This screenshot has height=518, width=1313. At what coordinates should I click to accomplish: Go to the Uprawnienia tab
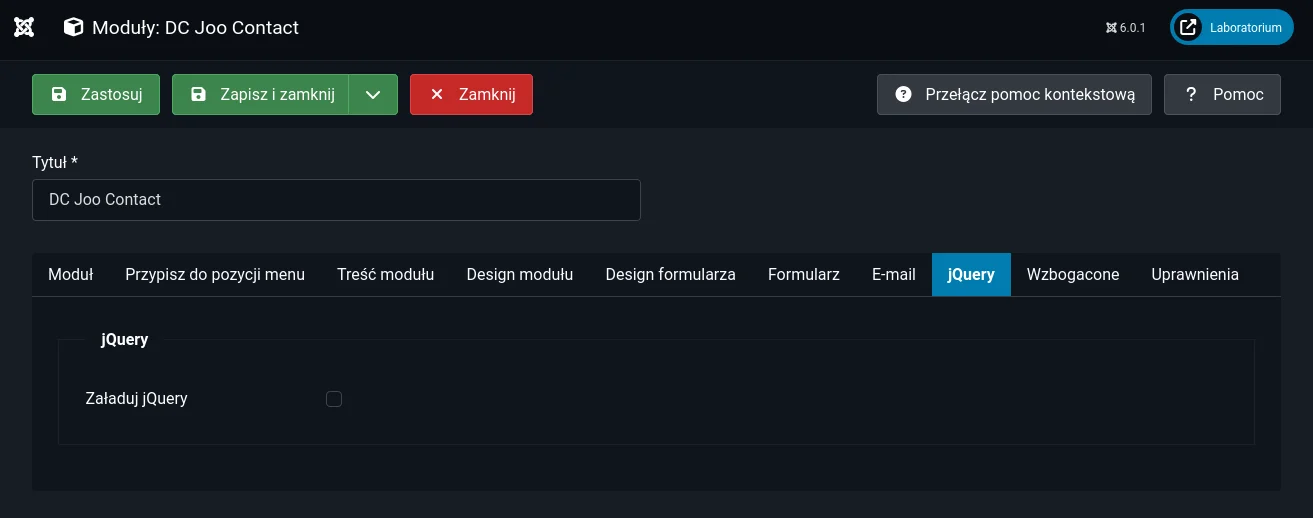1195,274
